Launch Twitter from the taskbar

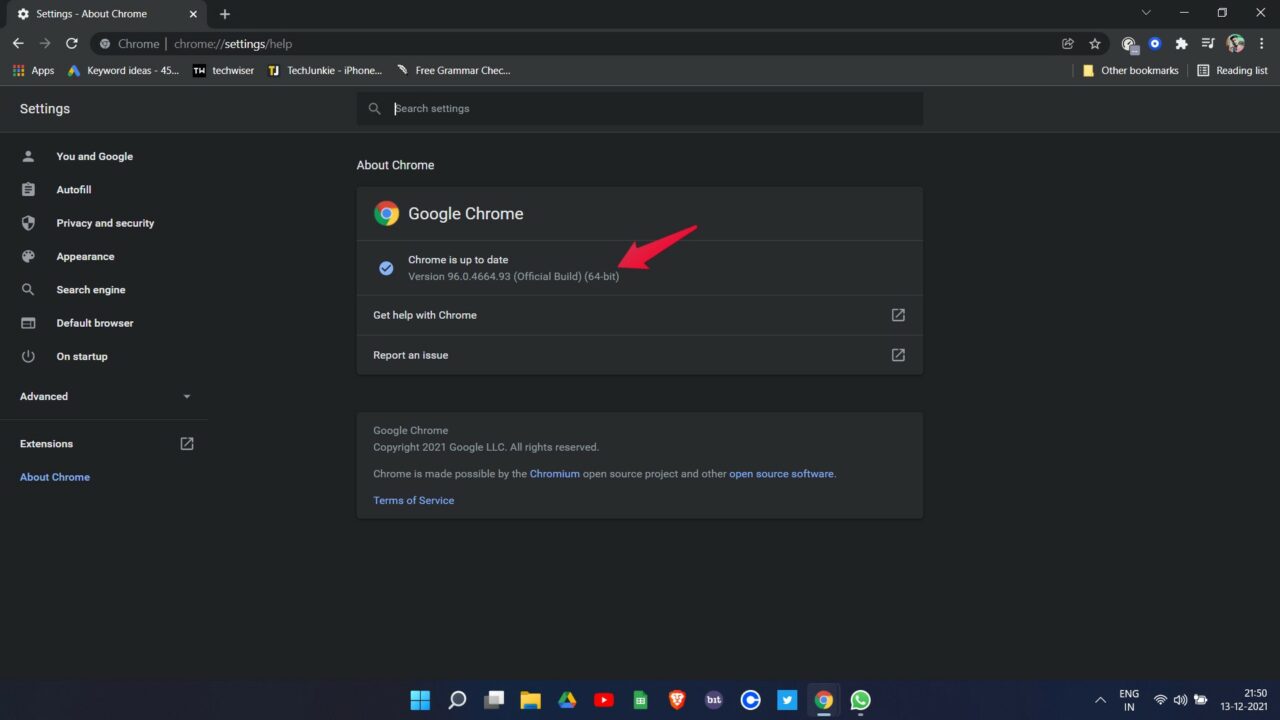[x=787, y=700]
